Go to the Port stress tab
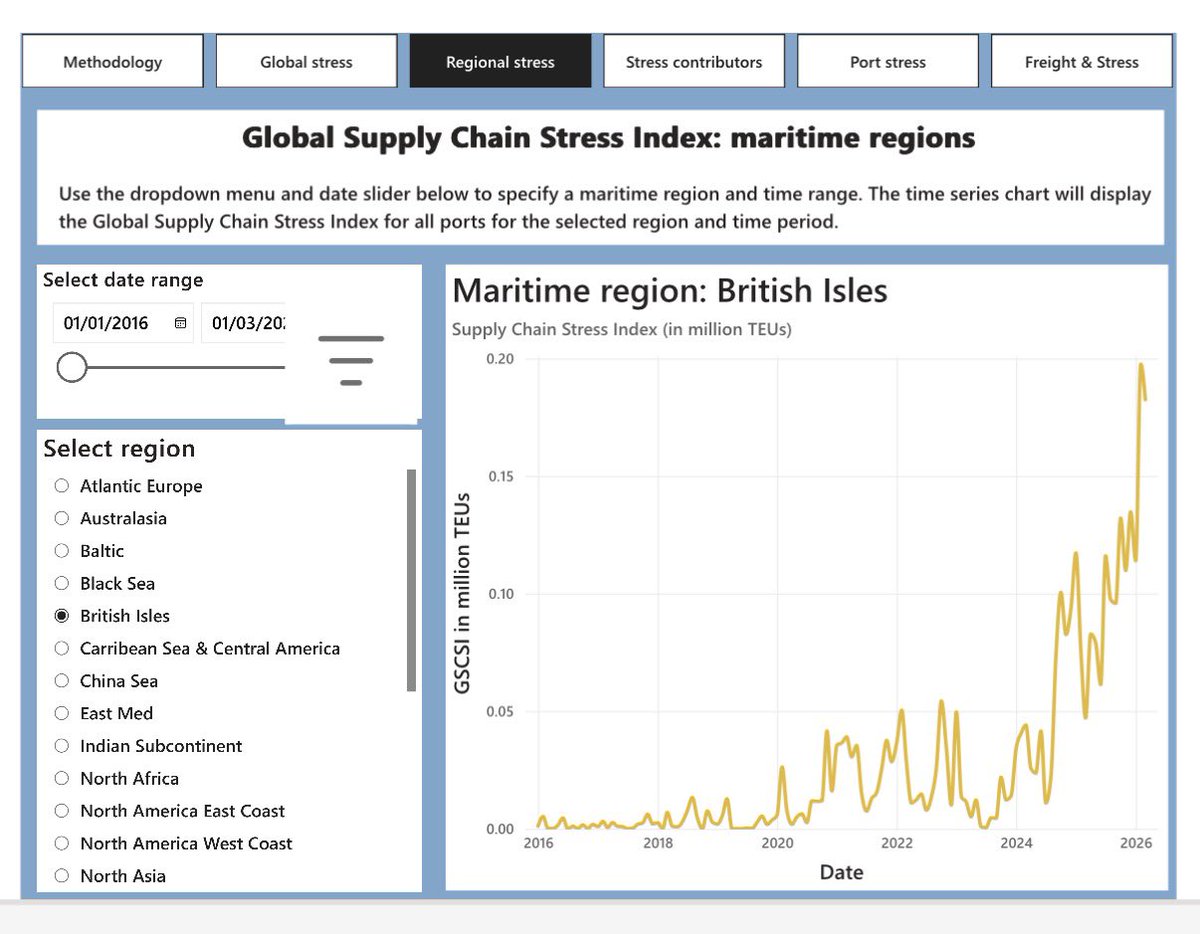The width and height of the screenshot is (1200, 934). [888, 62]
